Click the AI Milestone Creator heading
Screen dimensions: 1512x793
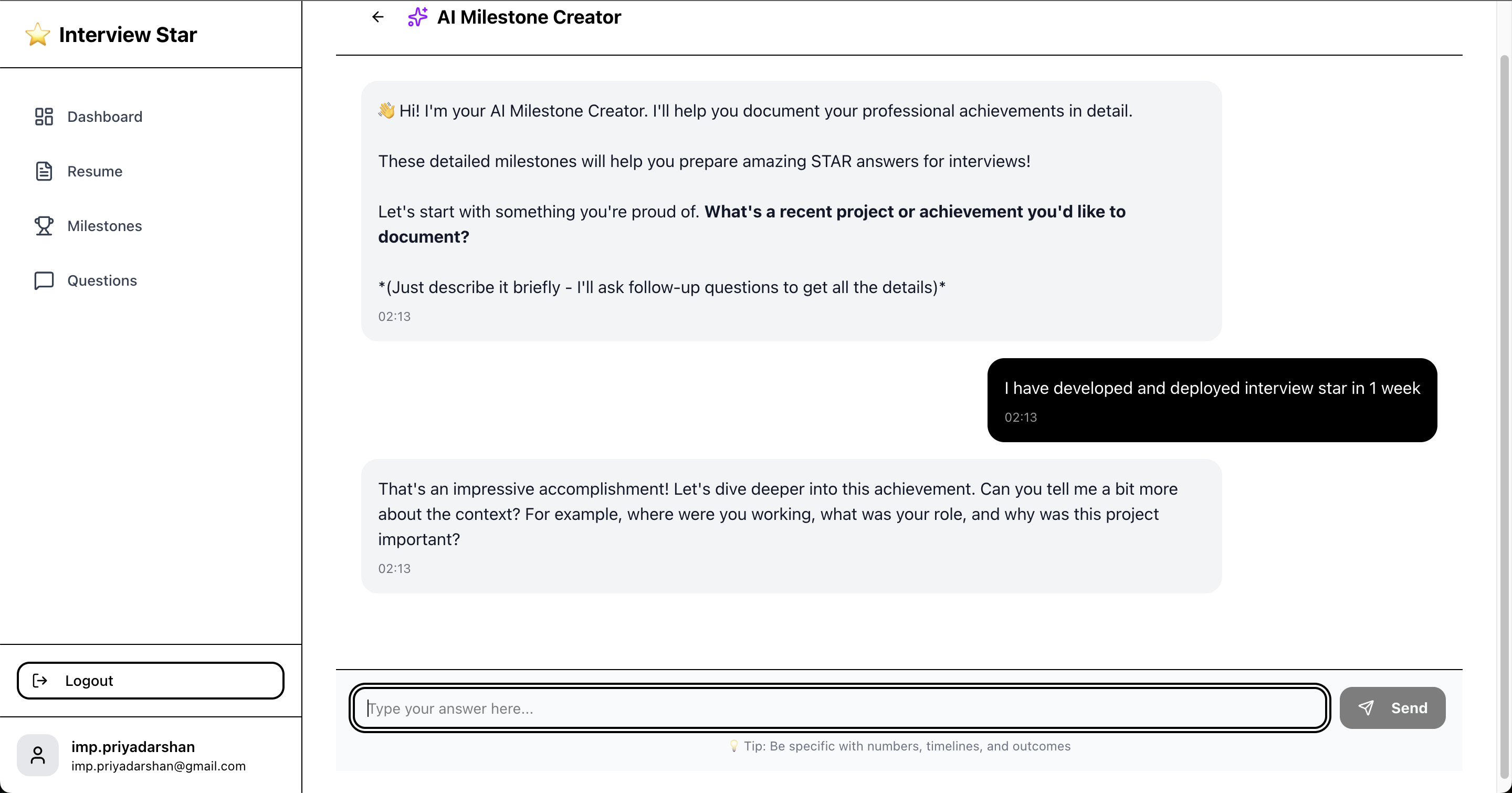click(529, 17)
